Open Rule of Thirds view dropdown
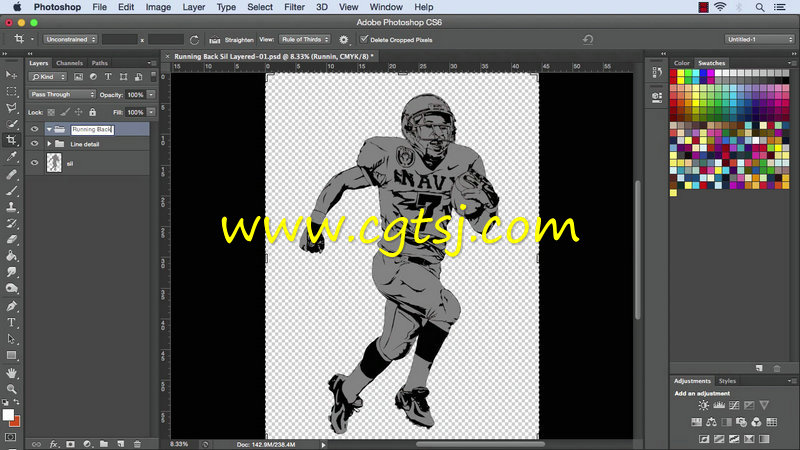800x450 pixels. click(x=305, y=39)
